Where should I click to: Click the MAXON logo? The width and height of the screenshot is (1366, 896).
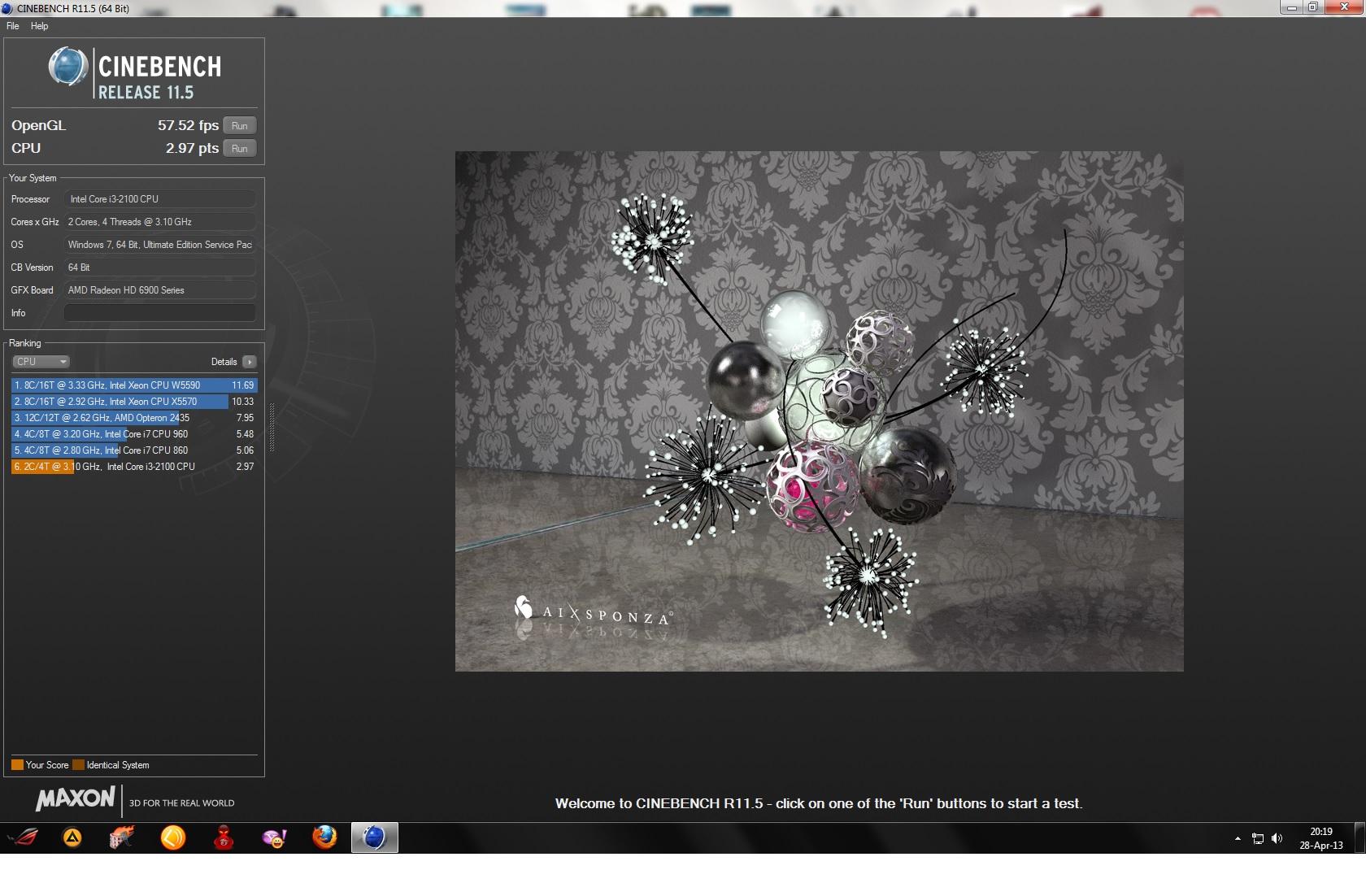coord(76,799)
